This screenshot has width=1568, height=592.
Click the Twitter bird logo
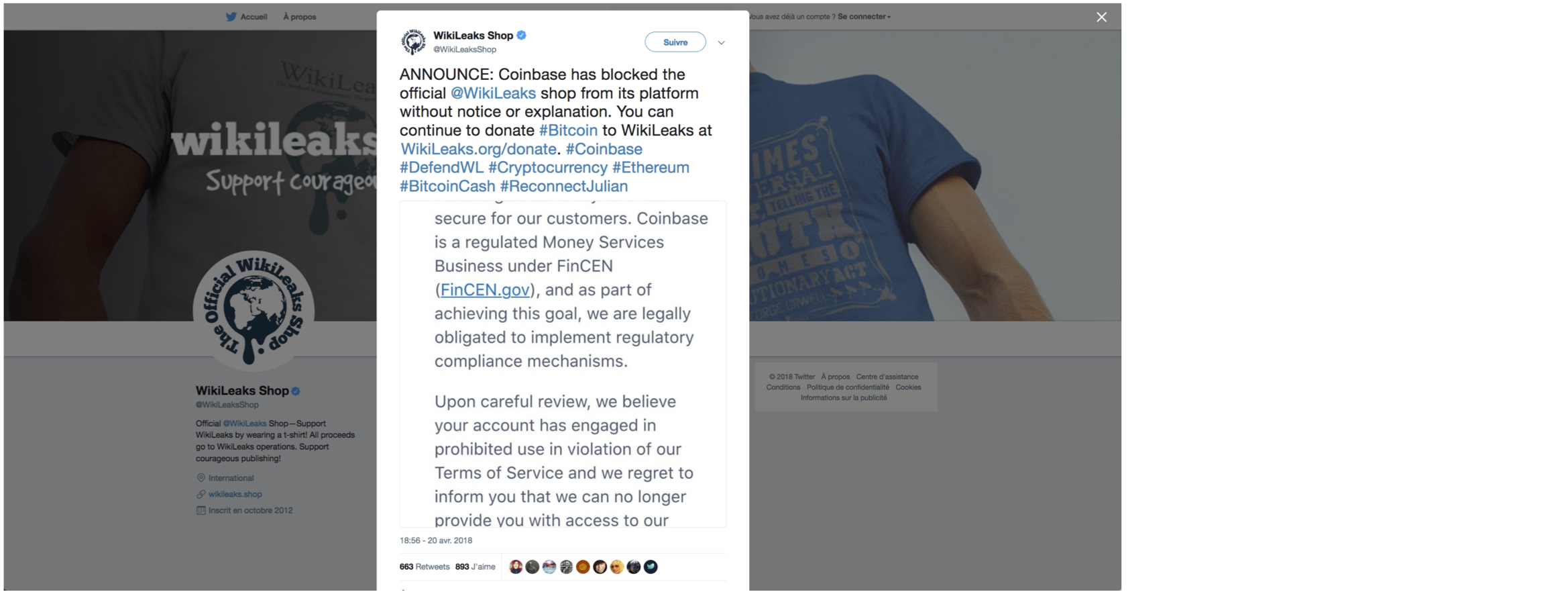[x=231, y=17]
